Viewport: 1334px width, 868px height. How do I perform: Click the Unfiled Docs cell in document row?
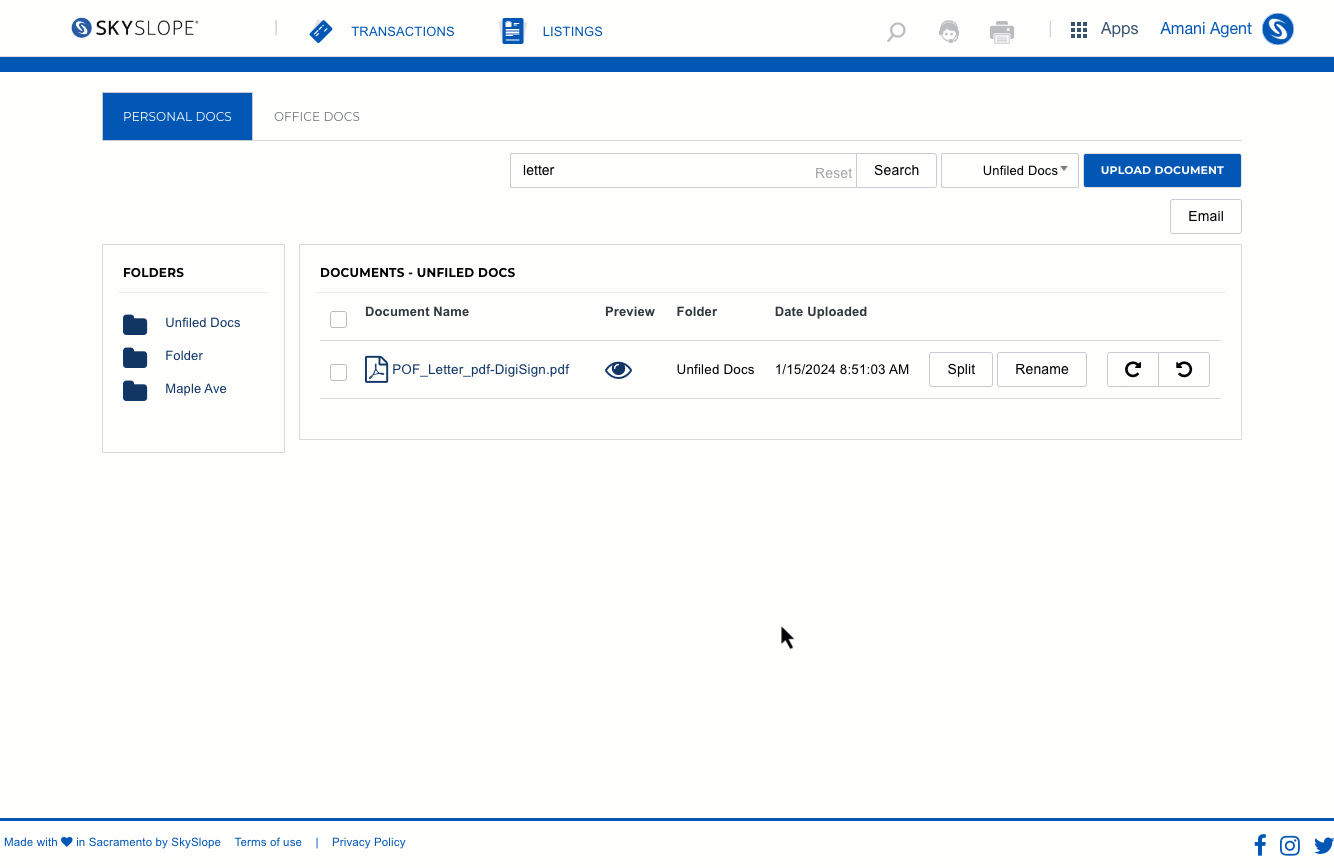[716, 369]
